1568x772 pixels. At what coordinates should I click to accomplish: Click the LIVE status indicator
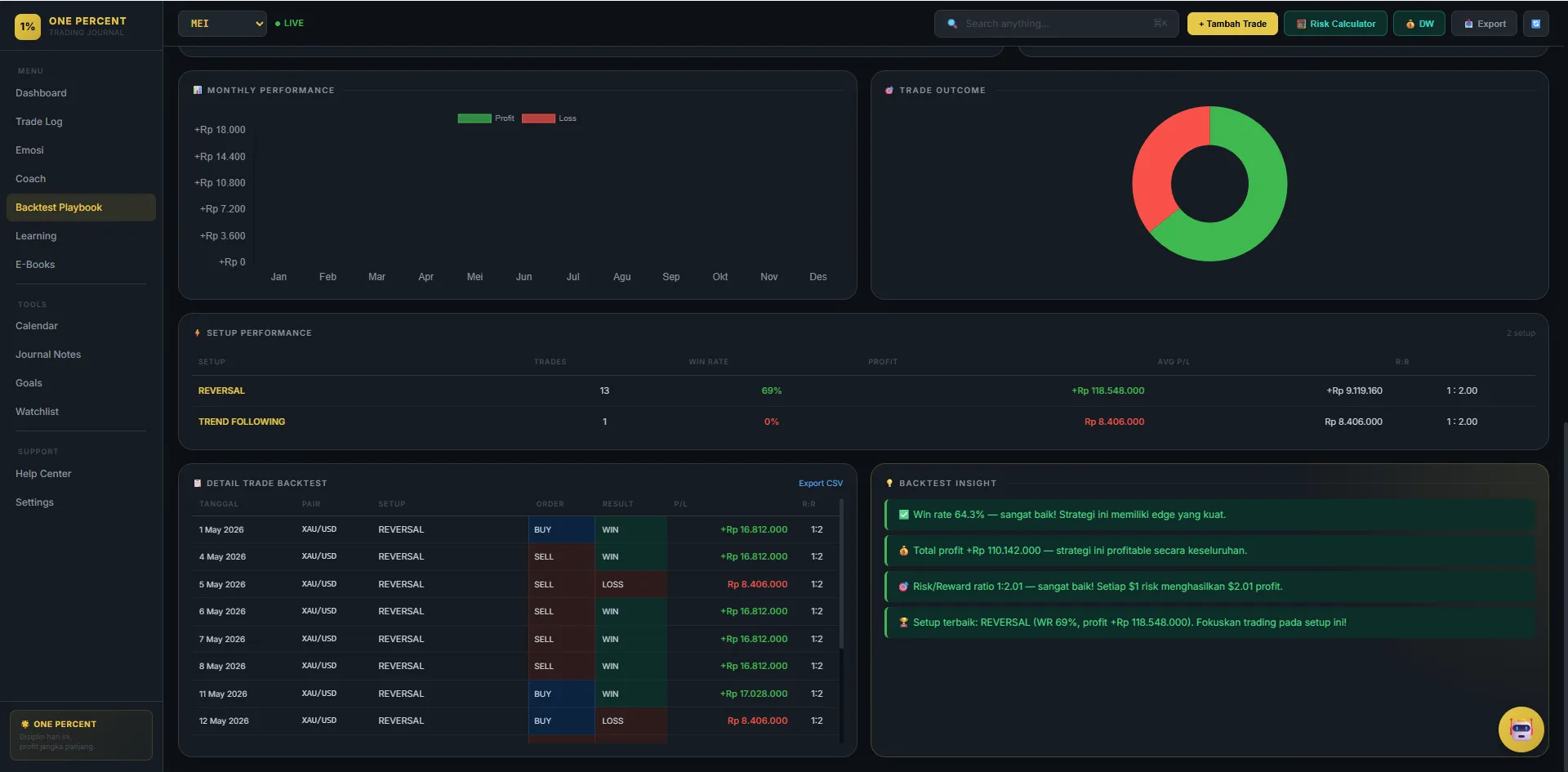coord(290,24)
